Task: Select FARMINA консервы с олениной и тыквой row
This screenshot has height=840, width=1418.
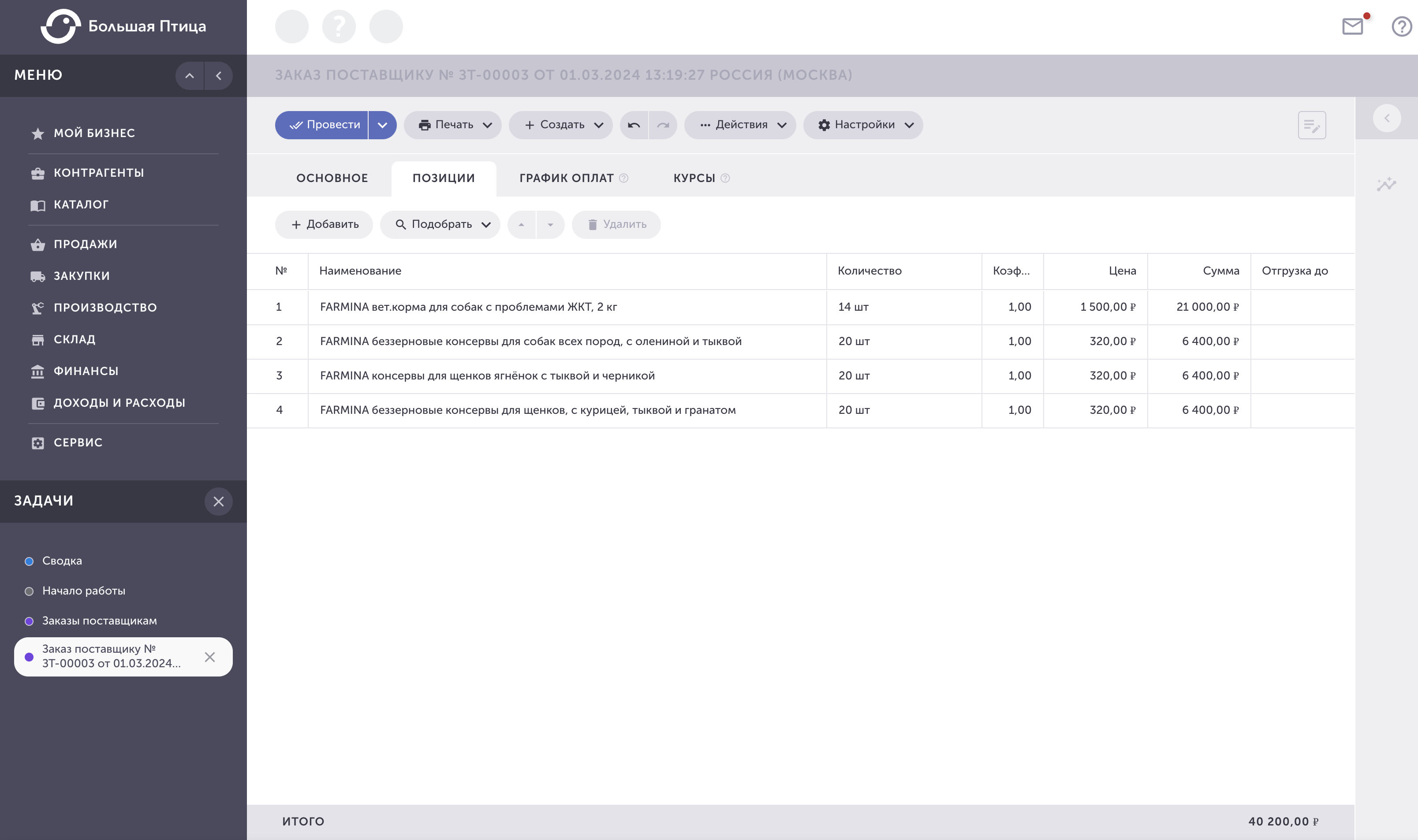Action: click(801, 342)
